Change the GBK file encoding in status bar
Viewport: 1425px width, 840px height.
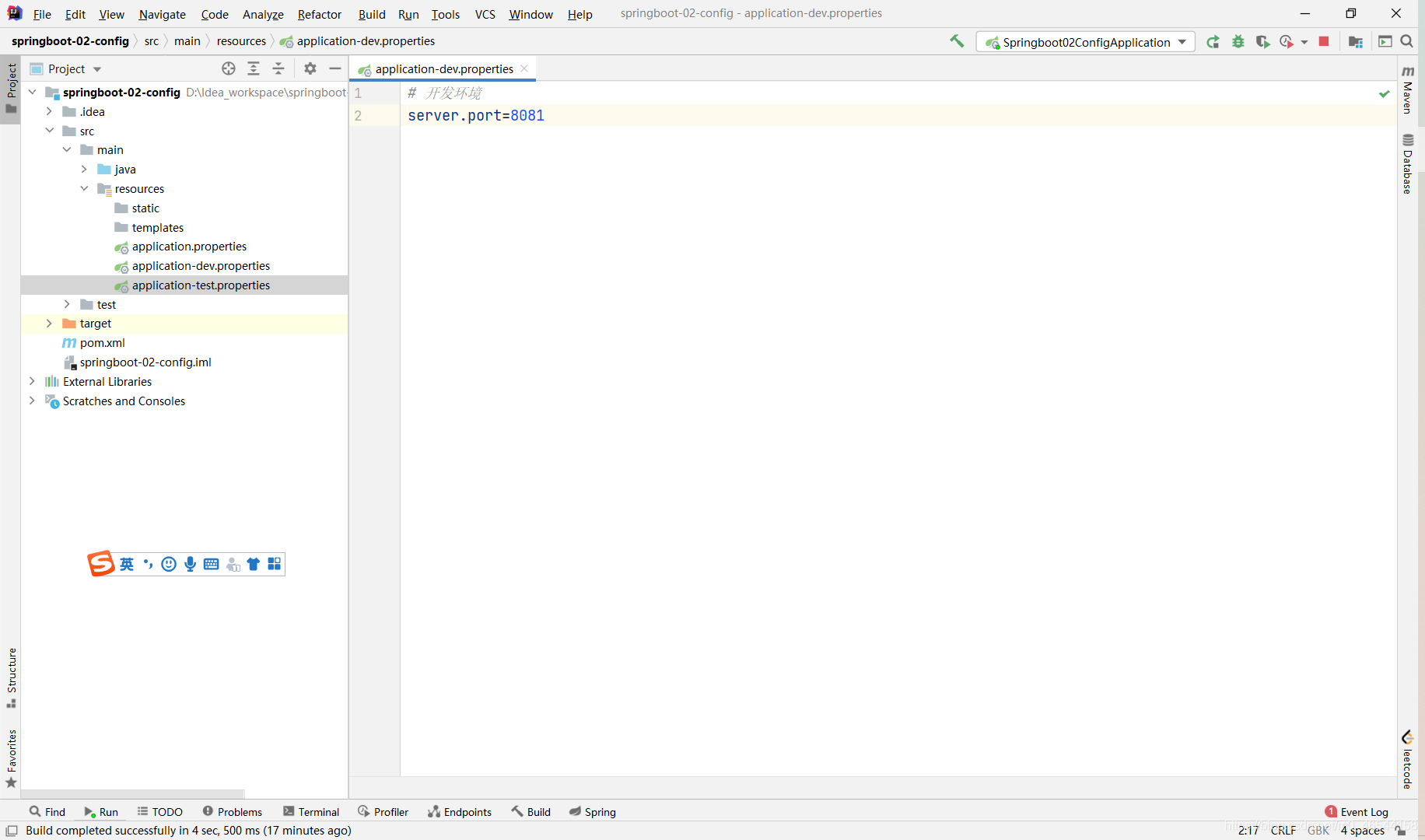coord(1318,830)
